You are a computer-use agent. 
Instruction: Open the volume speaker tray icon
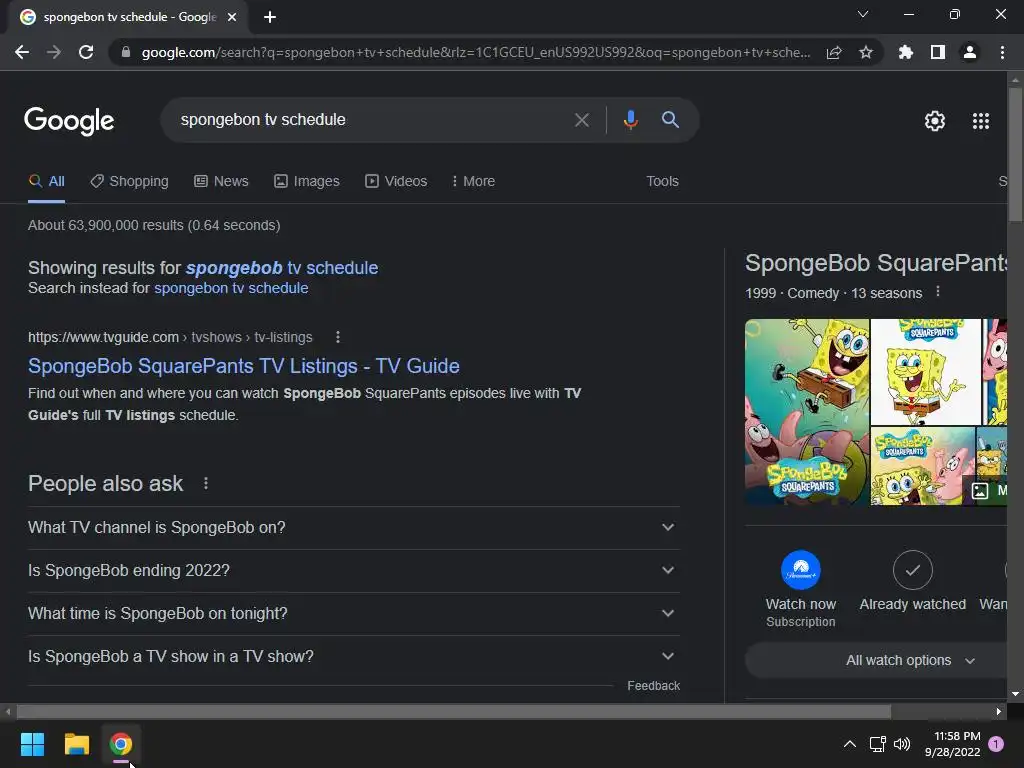coord(902,744)
